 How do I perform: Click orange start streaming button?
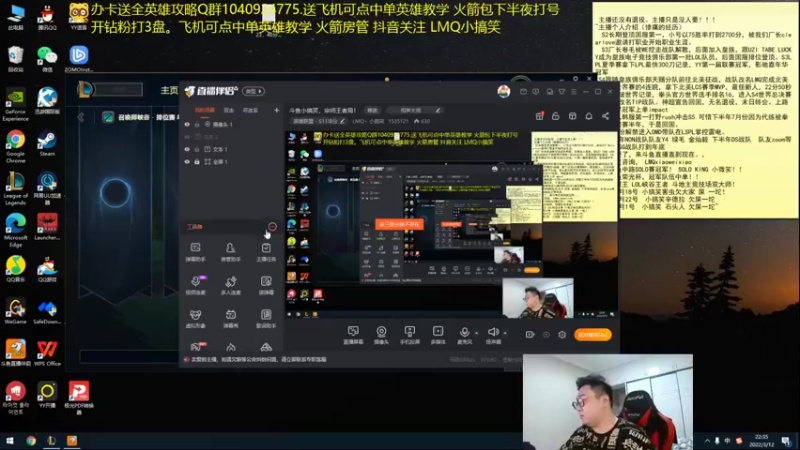(x=592, y=335)
